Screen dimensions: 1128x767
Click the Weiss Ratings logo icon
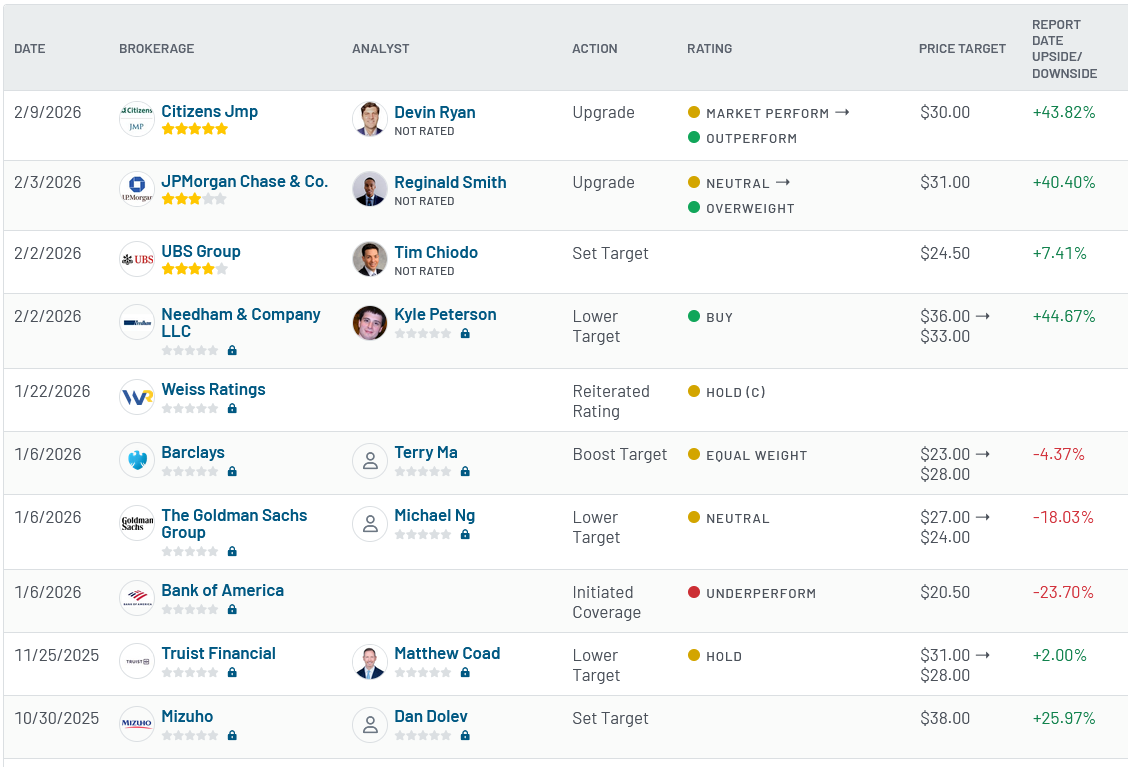(137, 397)
